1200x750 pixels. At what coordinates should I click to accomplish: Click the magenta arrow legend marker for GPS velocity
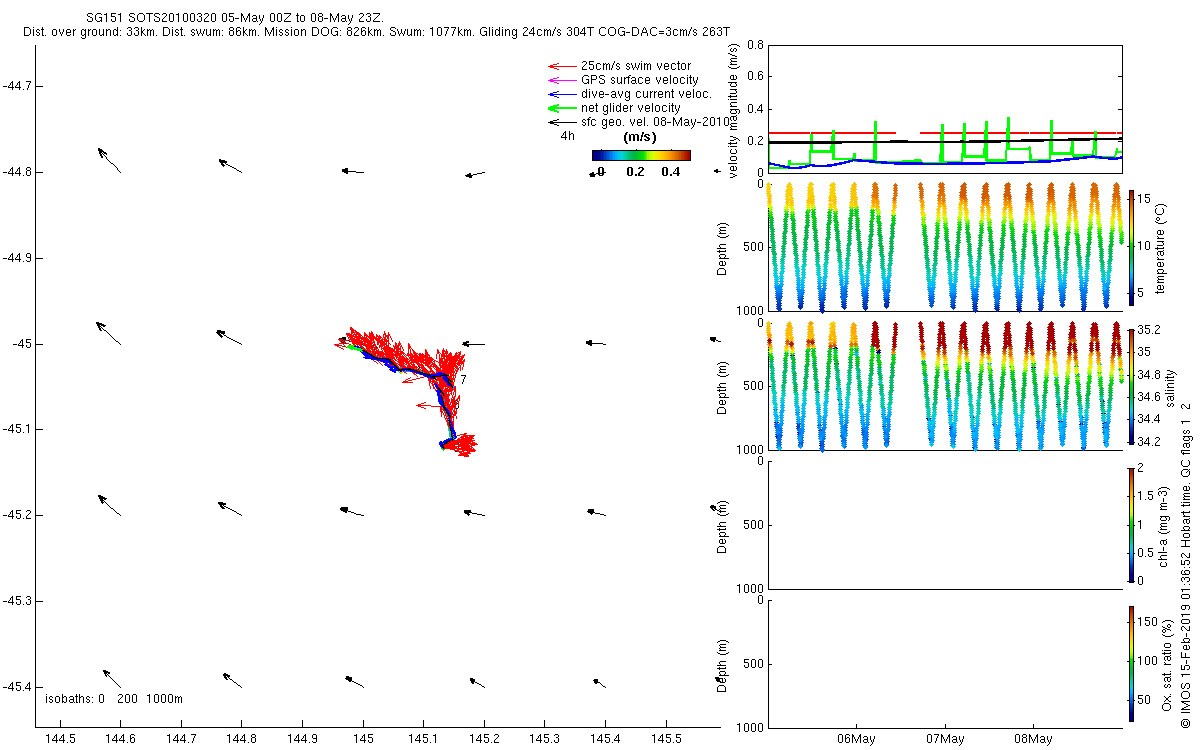coord(560,80)
